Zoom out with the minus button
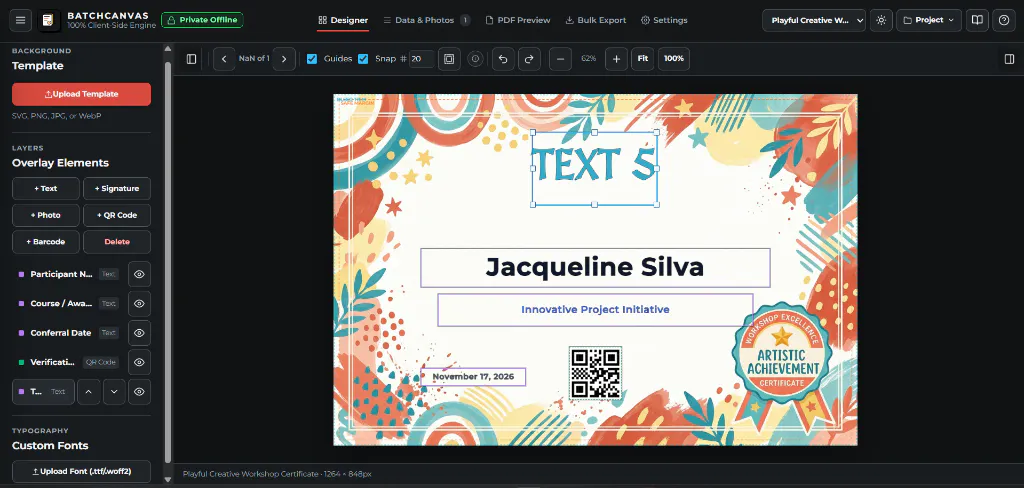 click(560, 59)
